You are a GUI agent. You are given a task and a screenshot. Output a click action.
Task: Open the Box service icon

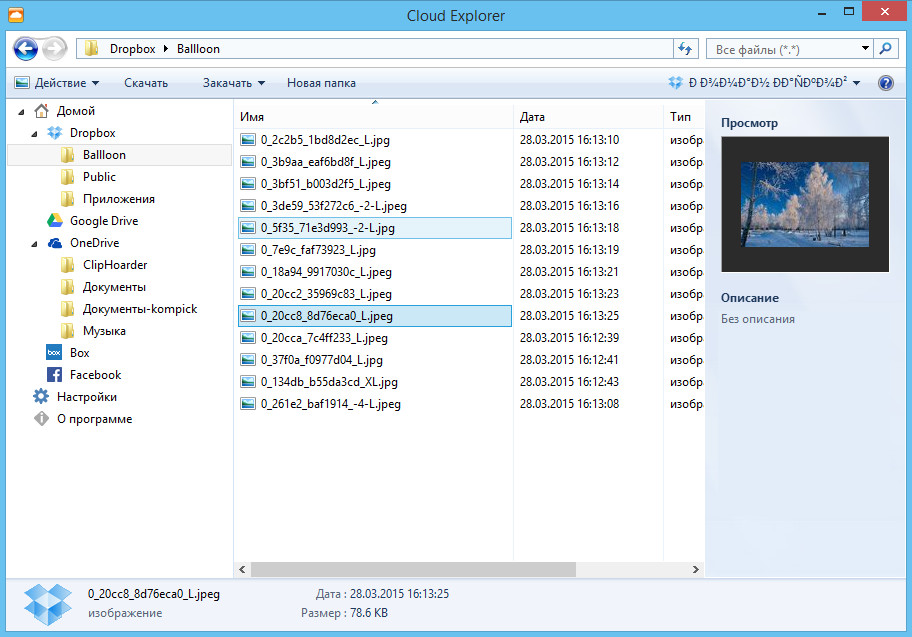coord(54,353)
